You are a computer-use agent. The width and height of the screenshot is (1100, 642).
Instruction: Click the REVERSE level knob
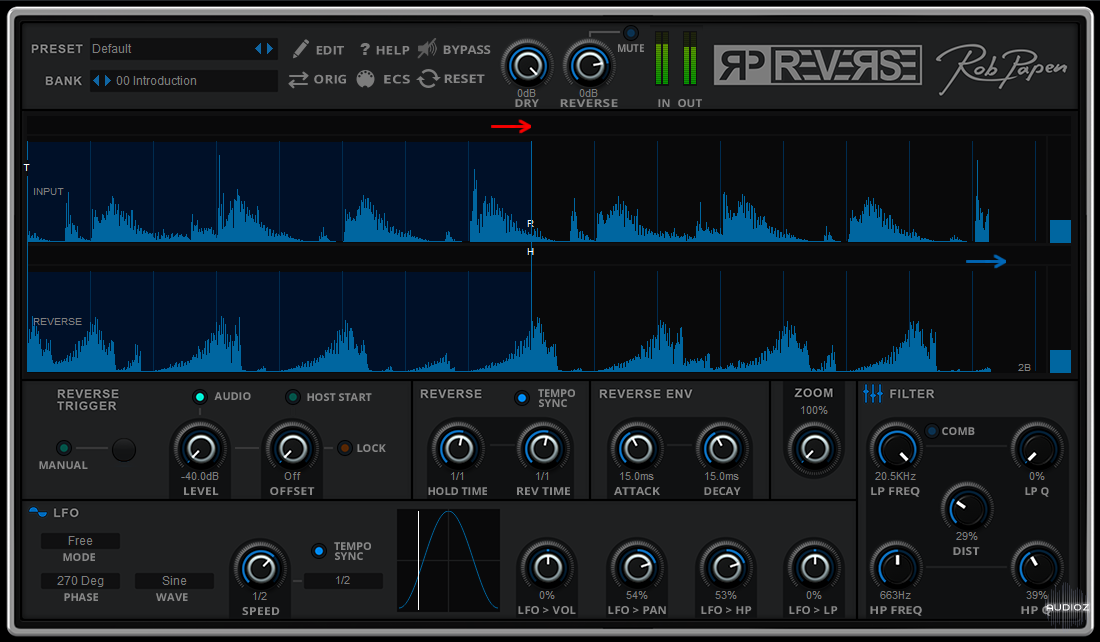(x=589, y=65)
